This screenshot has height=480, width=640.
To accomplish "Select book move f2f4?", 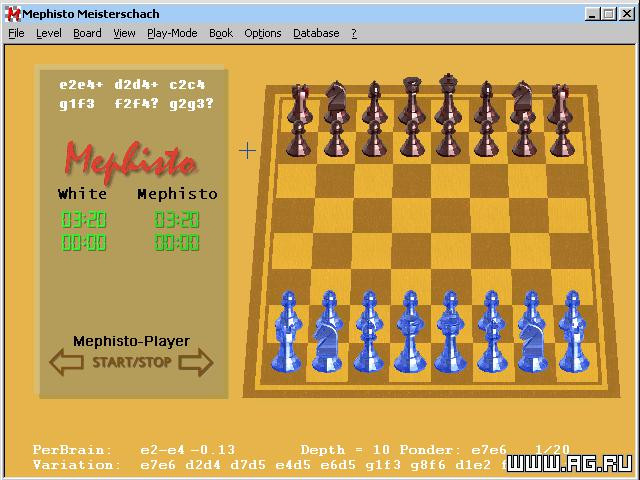I will click(136, 104).
